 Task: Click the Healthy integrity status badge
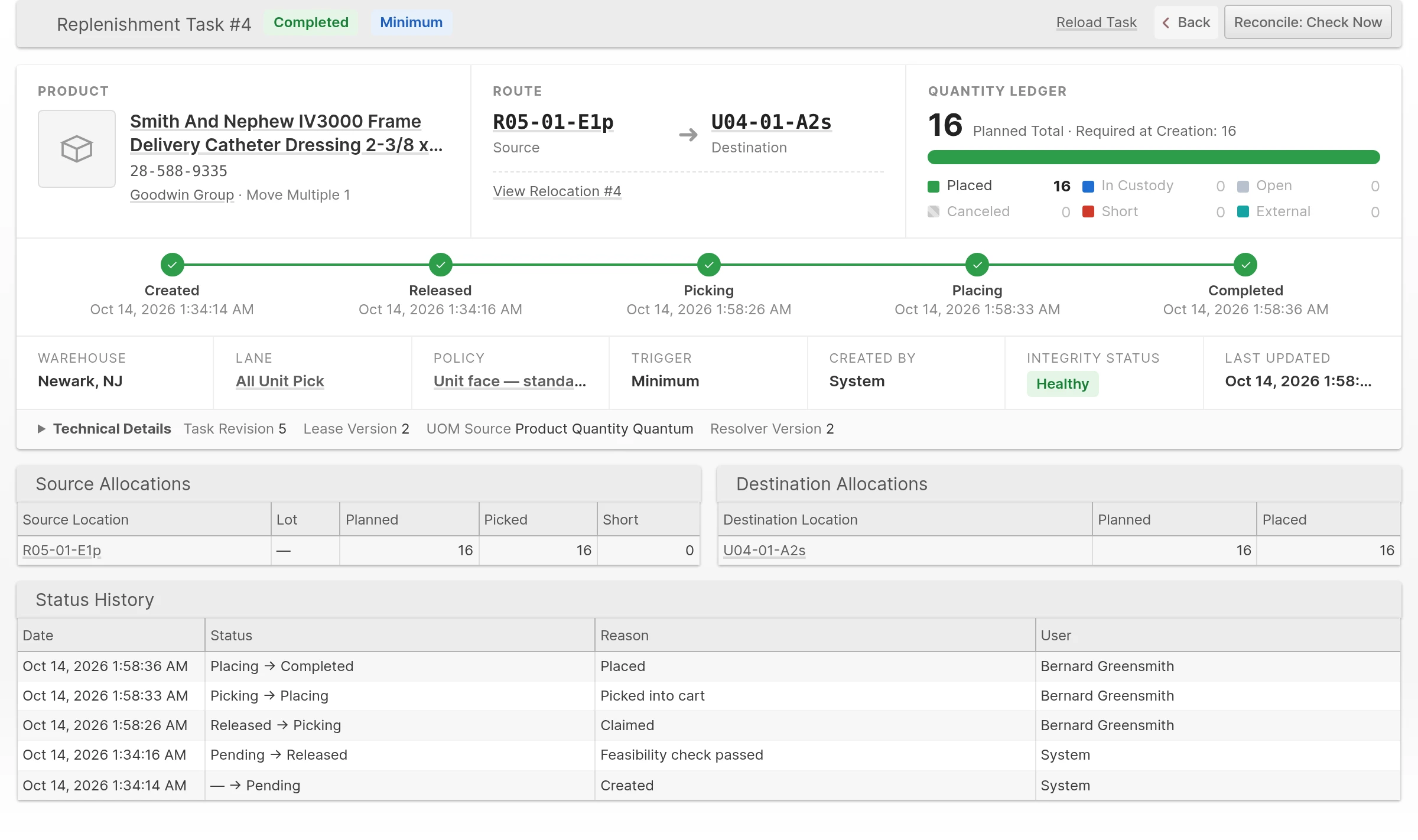point(1062,384)
